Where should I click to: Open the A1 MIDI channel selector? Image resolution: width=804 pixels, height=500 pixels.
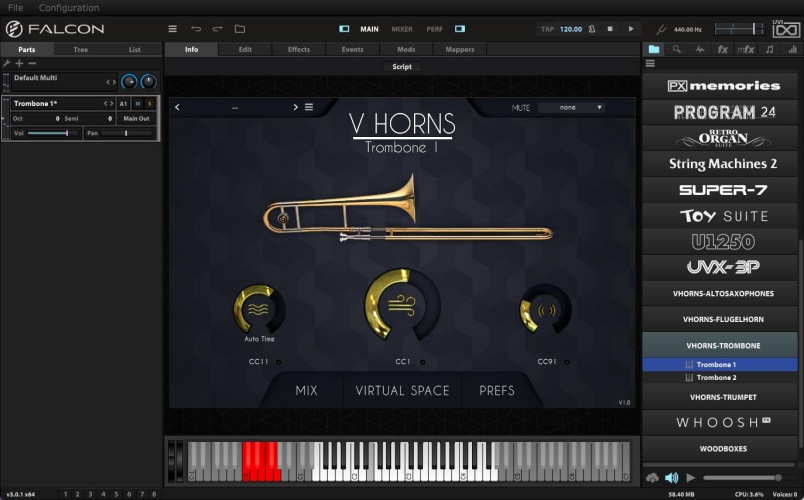123,104
